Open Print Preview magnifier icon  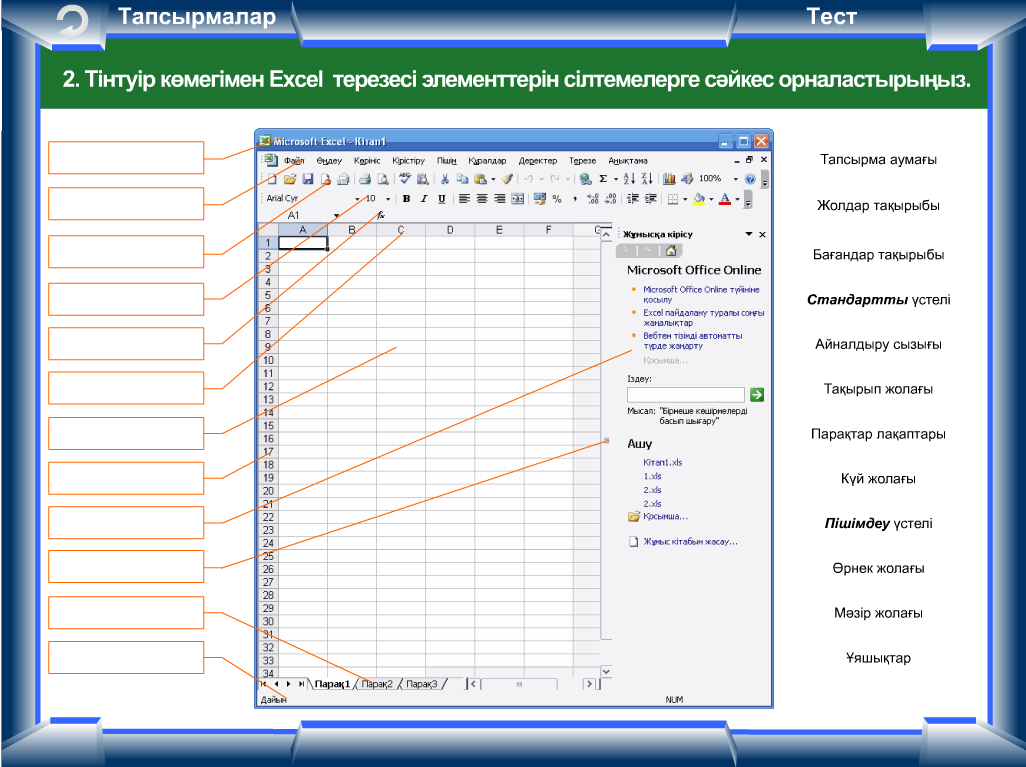[x=383, y=179]
